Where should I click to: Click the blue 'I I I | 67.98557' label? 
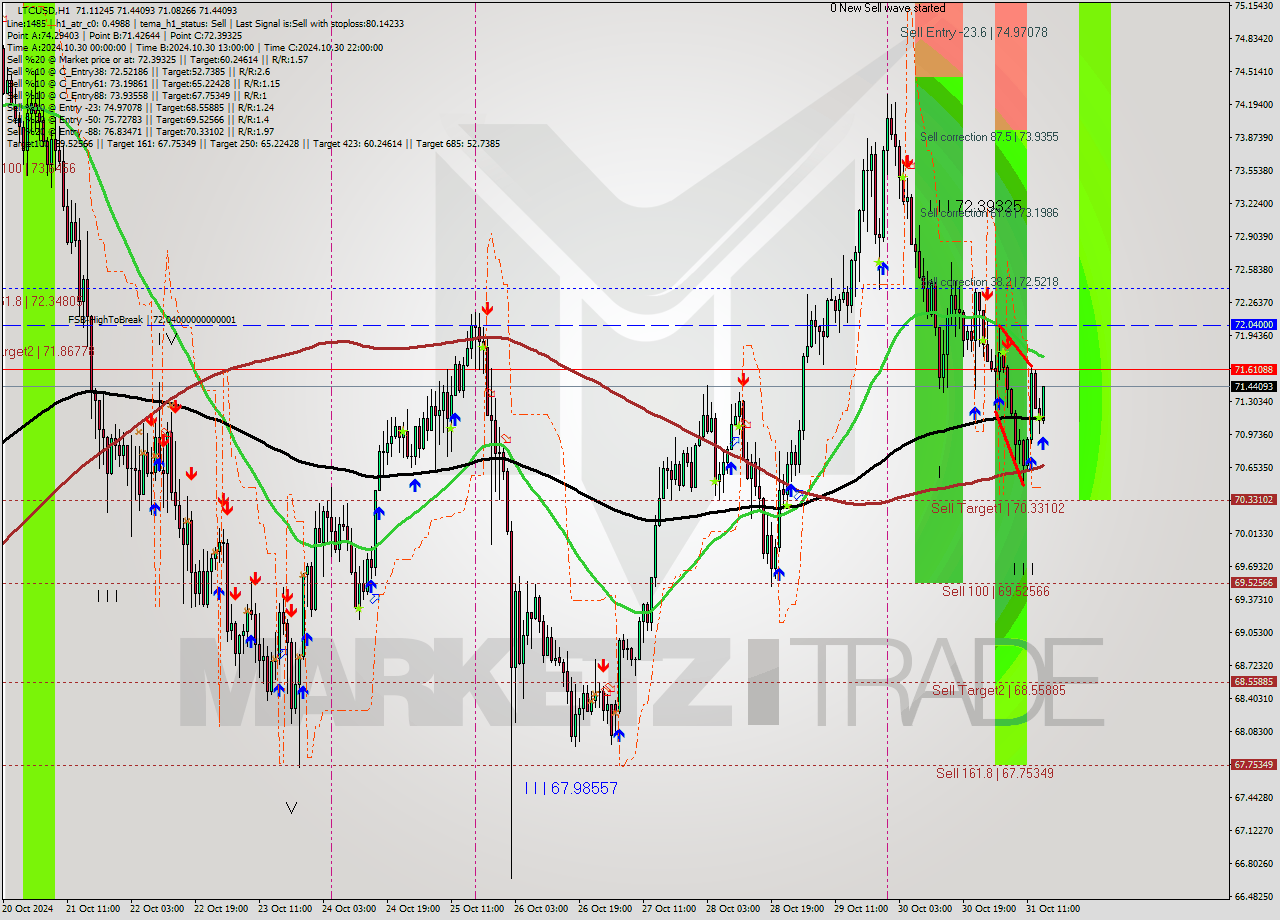point(571,788)
